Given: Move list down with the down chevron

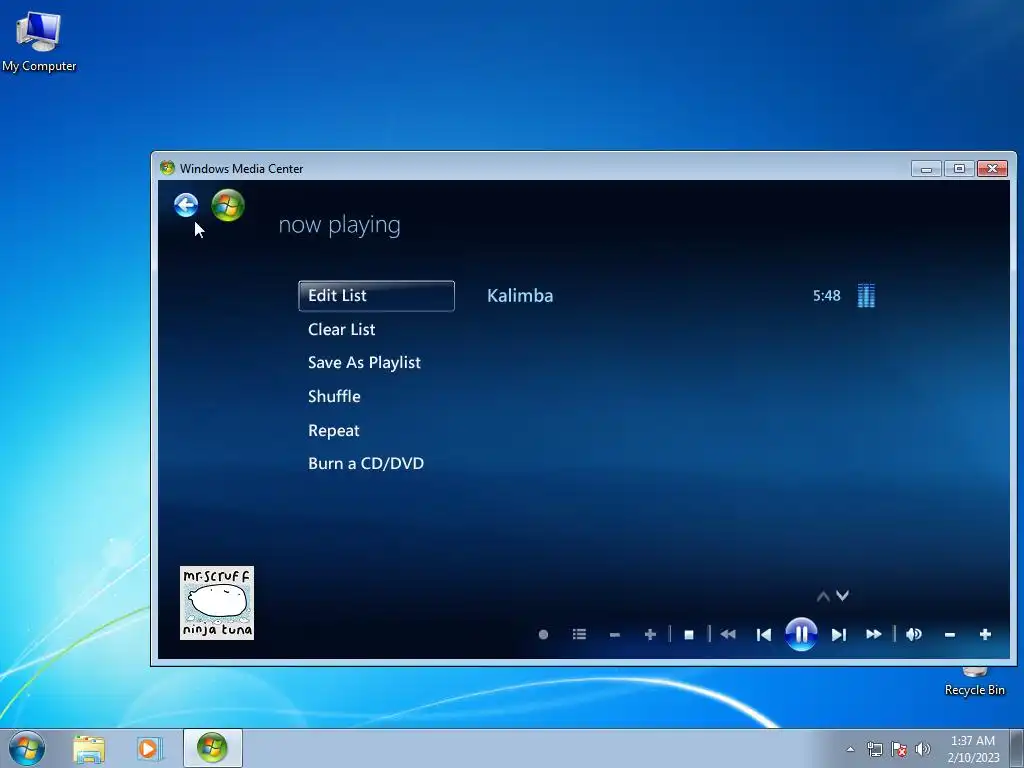Looking at the screenshot, I should (x=842, y=596).
